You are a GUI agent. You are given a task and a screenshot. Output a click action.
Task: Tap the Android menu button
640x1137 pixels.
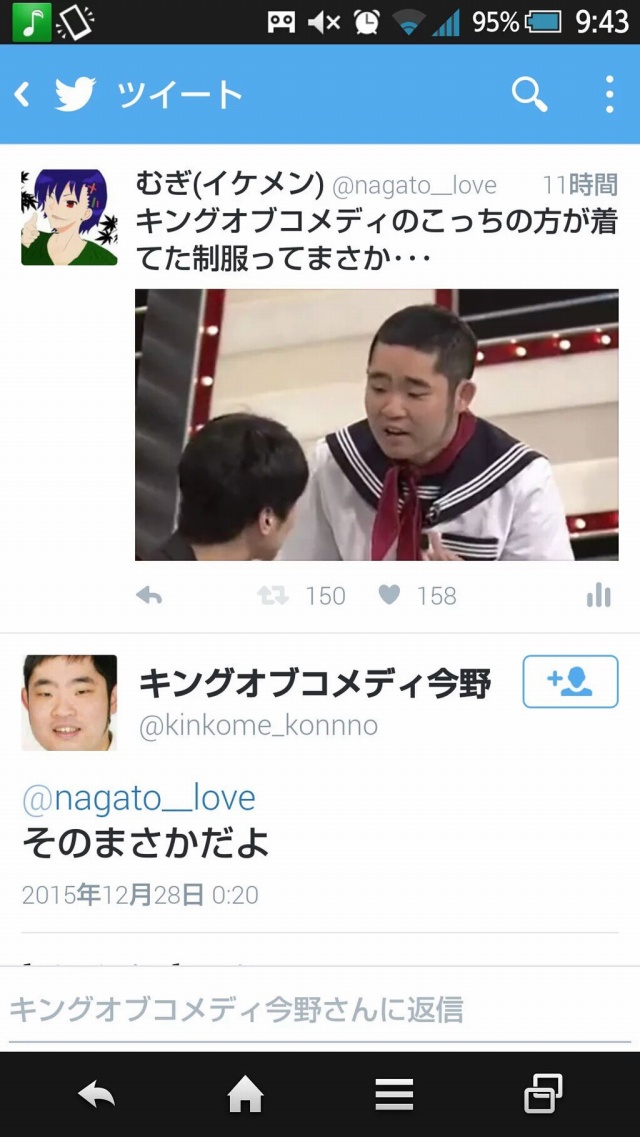(x=395, y=1093)
